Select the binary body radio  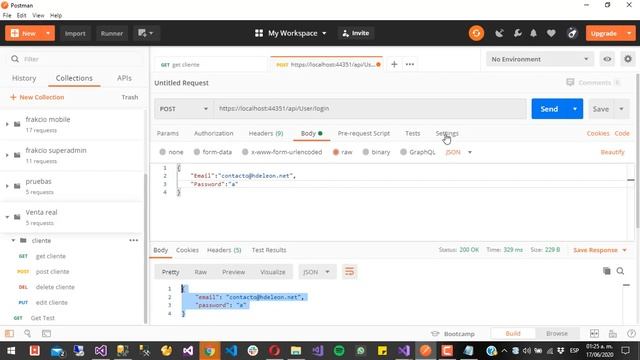coord(366,152)
